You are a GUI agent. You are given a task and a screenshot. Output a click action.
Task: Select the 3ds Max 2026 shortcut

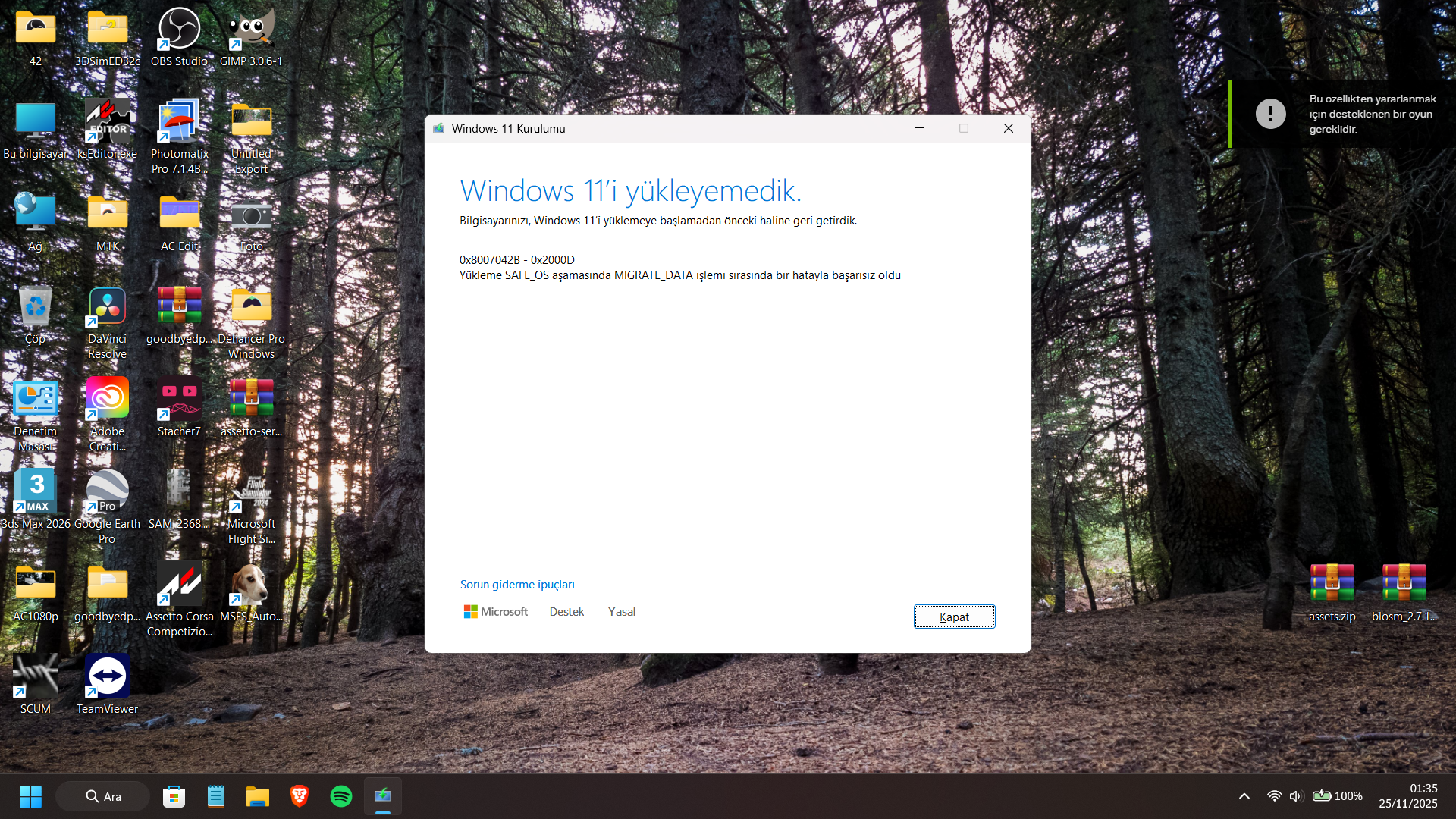click(x=36, y=491)
